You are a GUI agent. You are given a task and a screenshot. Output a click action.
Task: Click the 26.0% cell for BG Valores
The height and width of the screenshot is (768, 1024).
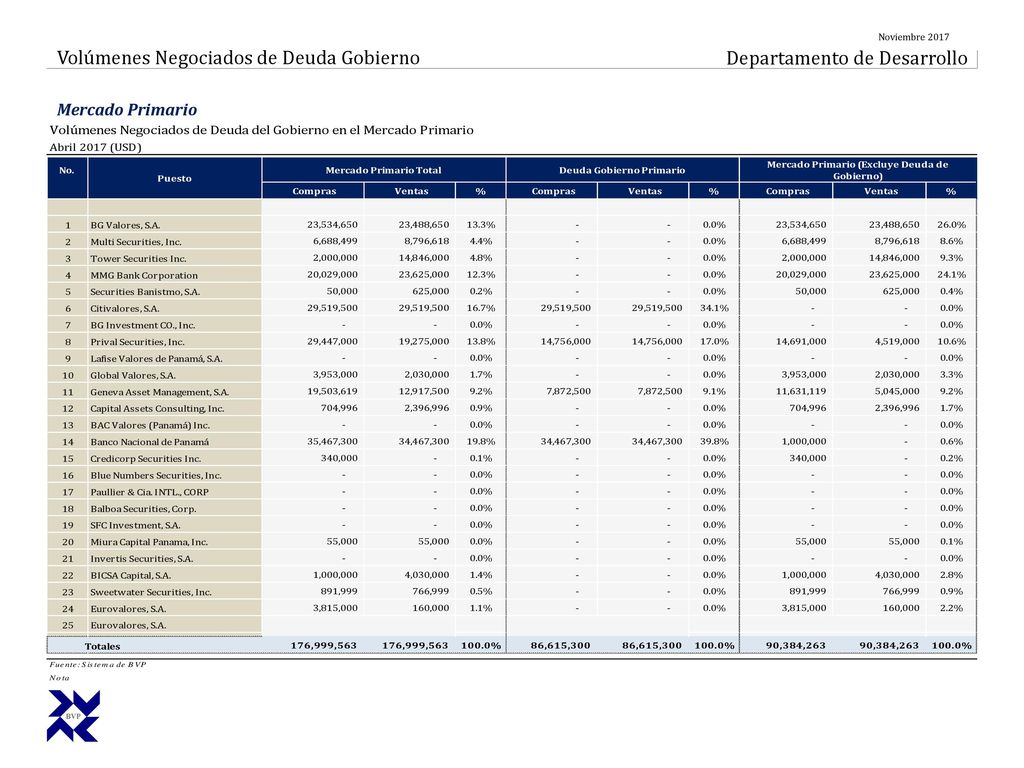(x=952, y=225)
